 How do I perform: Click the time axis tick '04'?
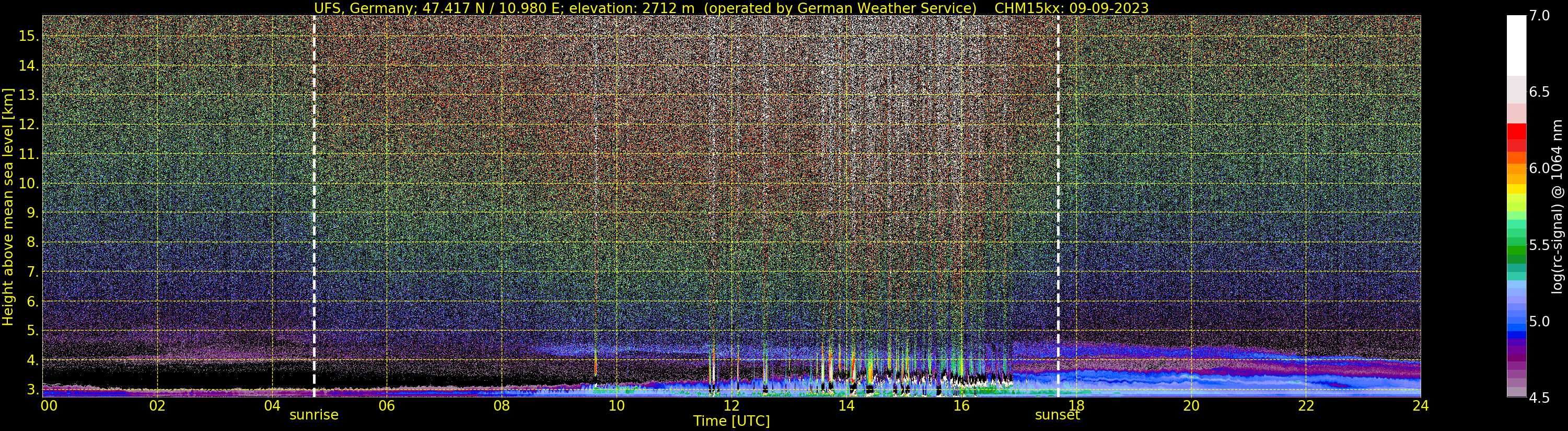tap(272, 406)
